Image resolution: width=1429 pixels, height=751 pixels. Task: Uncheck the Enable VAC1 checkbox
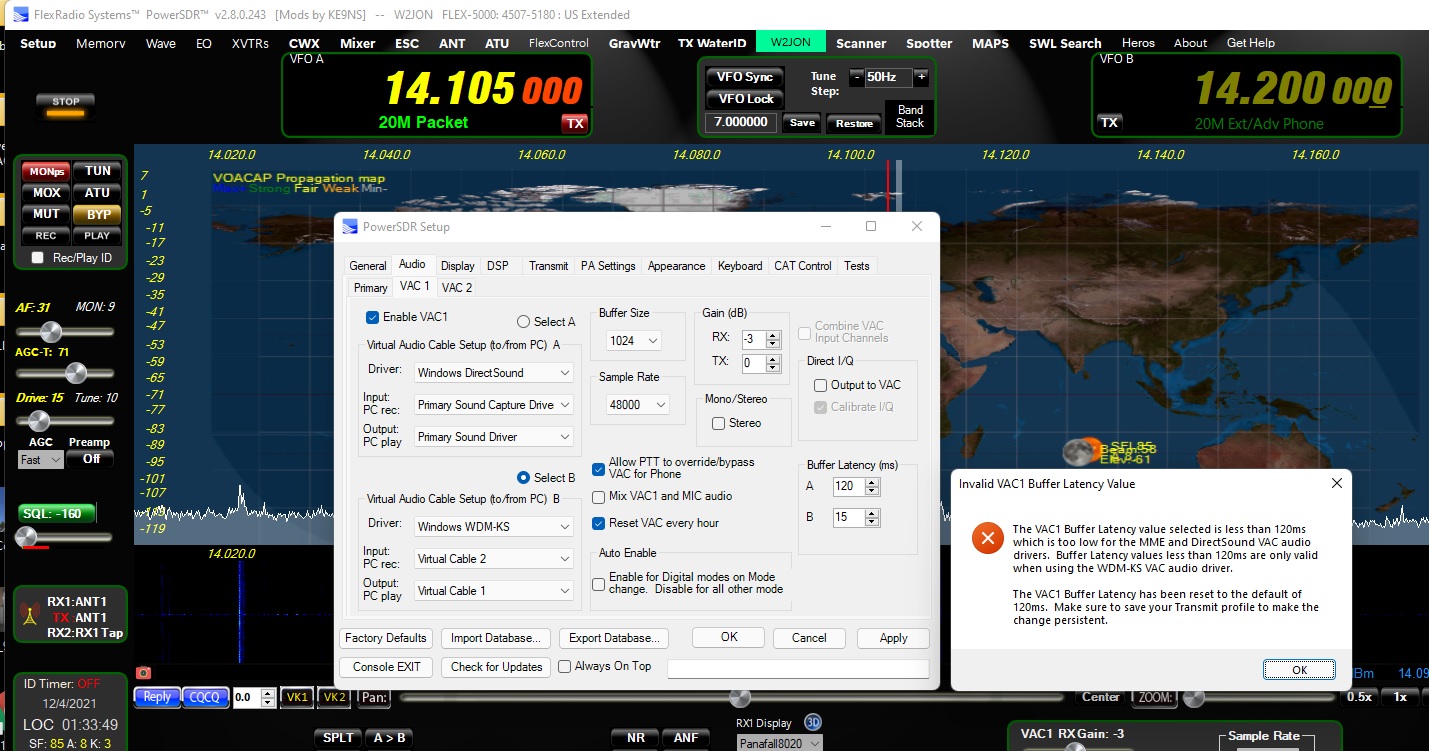coord(373,317)
